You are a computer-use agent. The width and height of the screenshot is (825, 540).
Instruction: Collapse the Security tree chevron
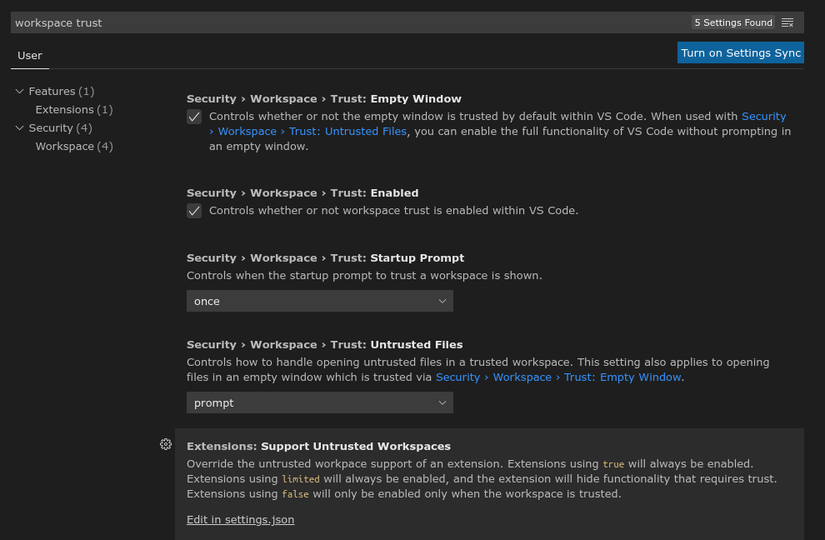(20, 128)
